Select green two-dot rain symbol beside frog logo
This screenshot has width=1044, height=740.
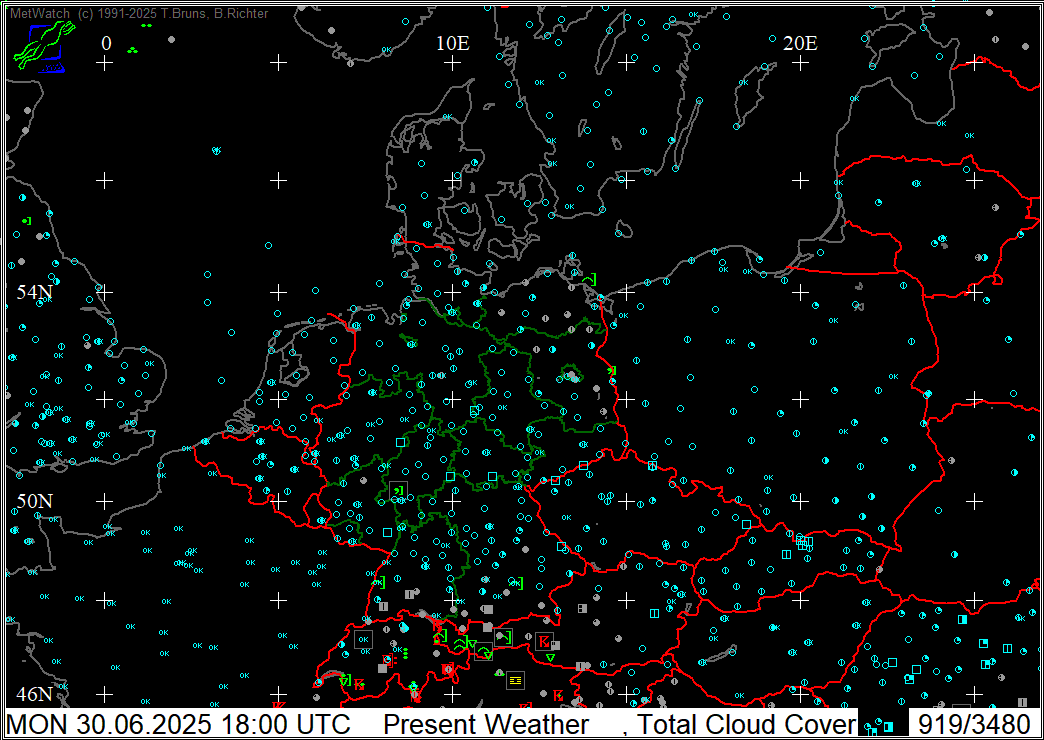tap(146, 26)
